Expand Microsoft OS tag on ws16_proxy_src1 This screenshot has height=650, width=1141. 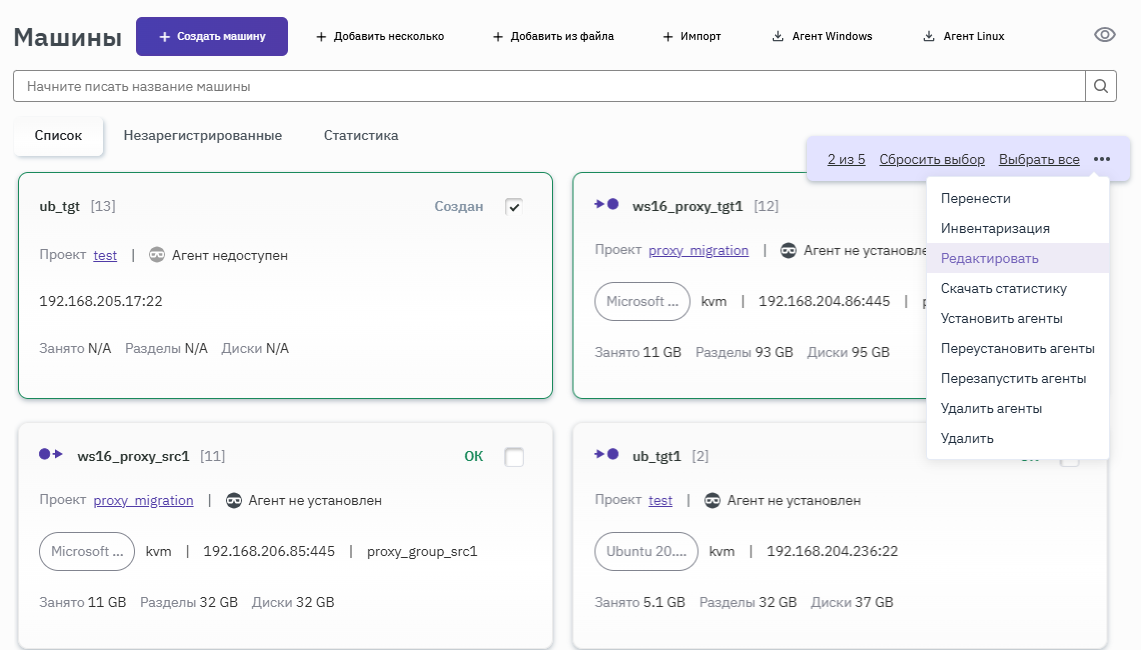(x=87, y=551)
